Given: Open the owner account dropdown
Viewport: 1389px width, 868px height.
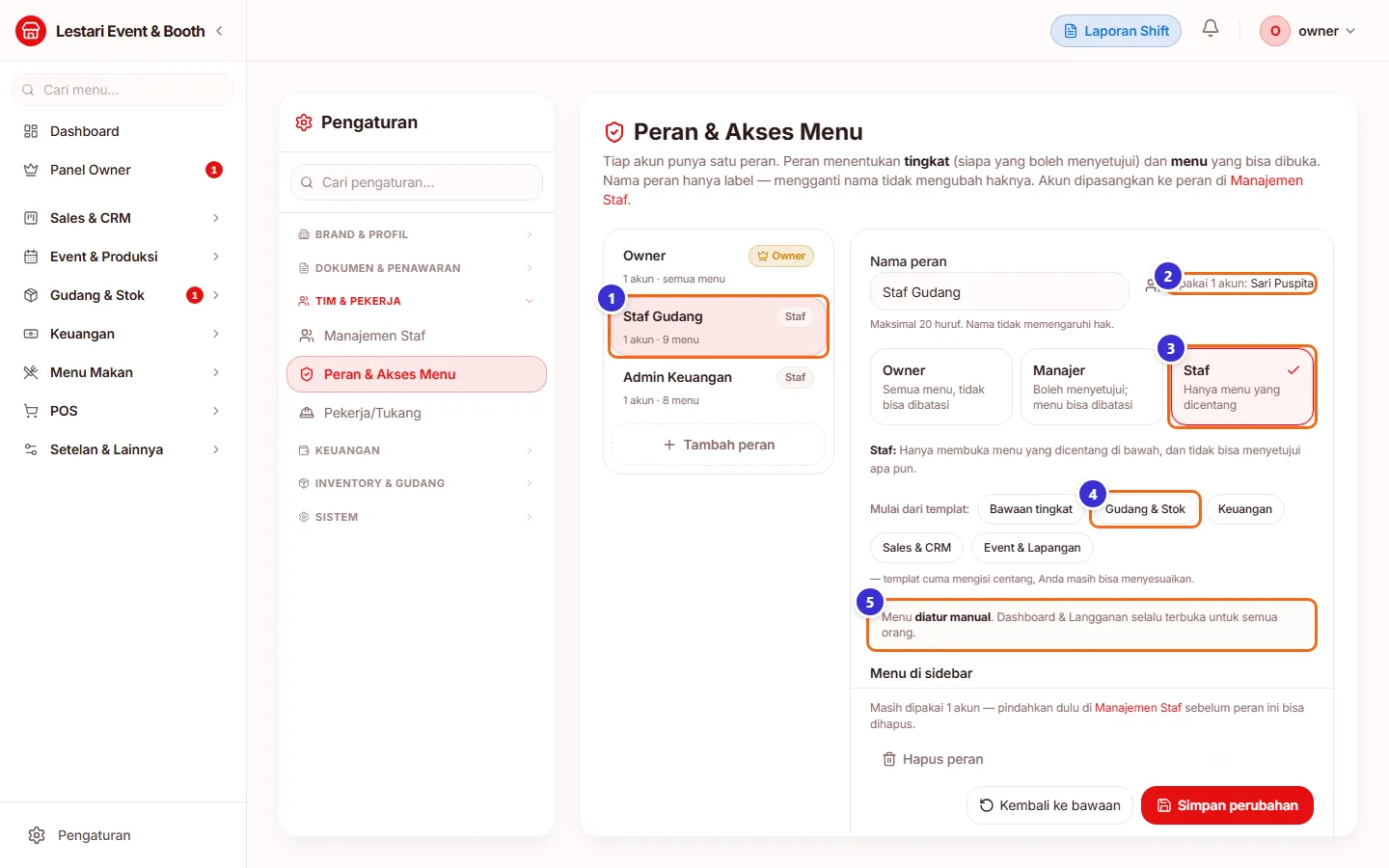Looking at the screenshot, I should coord(1308,31).
